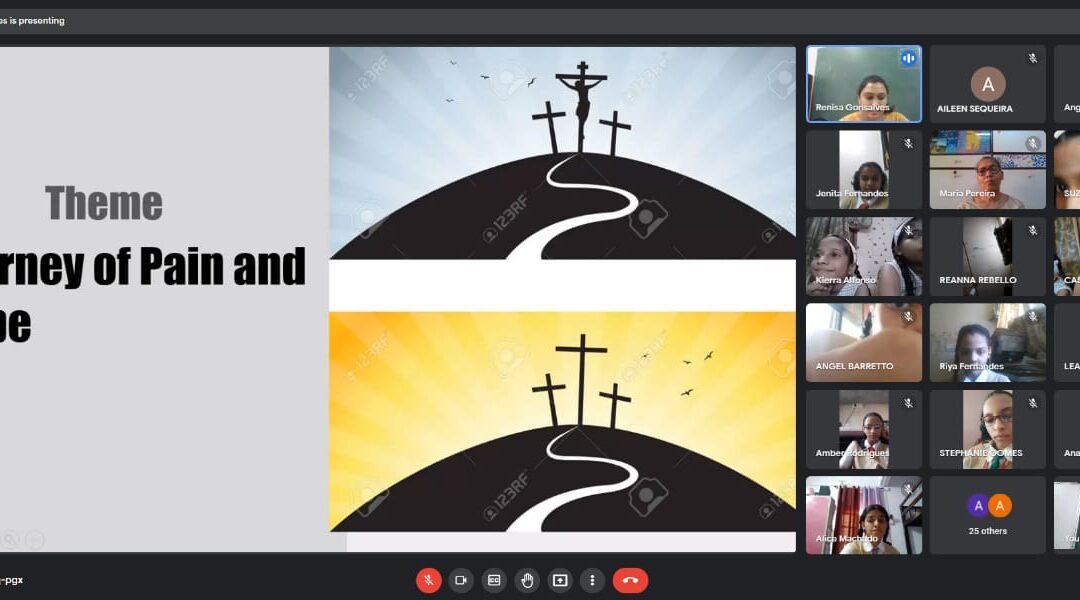Screen dimensions: 1080x600
Task: Click muted mic icon on Angel Barretto tile
Action: [x=908, y=317]
